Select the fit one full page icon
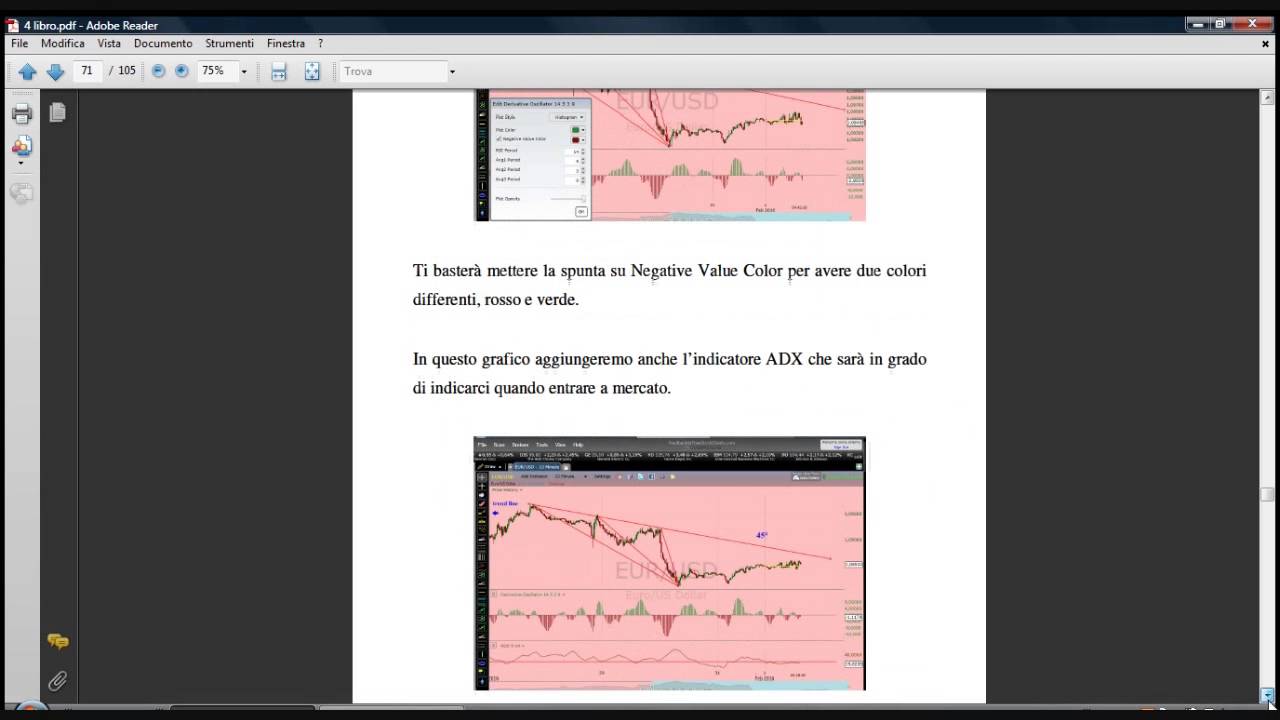The image size is (1280, 720). point(312,71)
